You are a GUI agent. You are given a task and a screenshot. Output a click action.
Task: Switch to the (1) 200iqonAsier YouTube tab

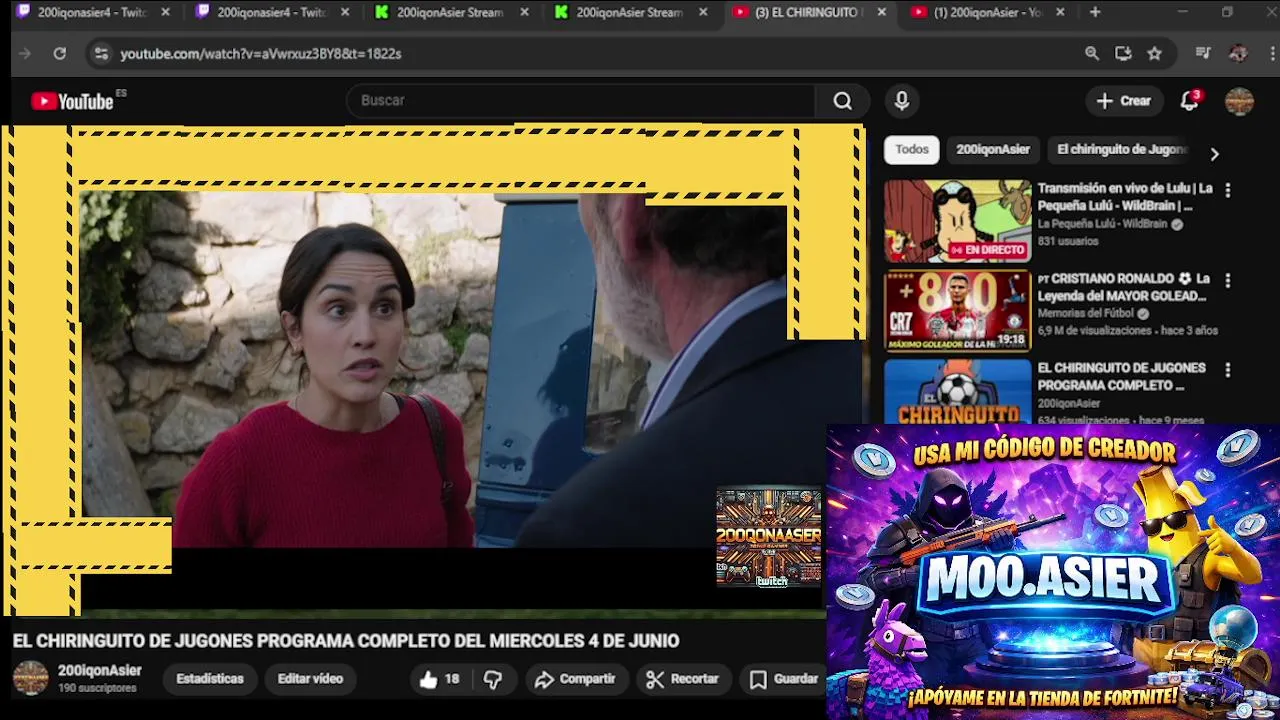[988, 12]
